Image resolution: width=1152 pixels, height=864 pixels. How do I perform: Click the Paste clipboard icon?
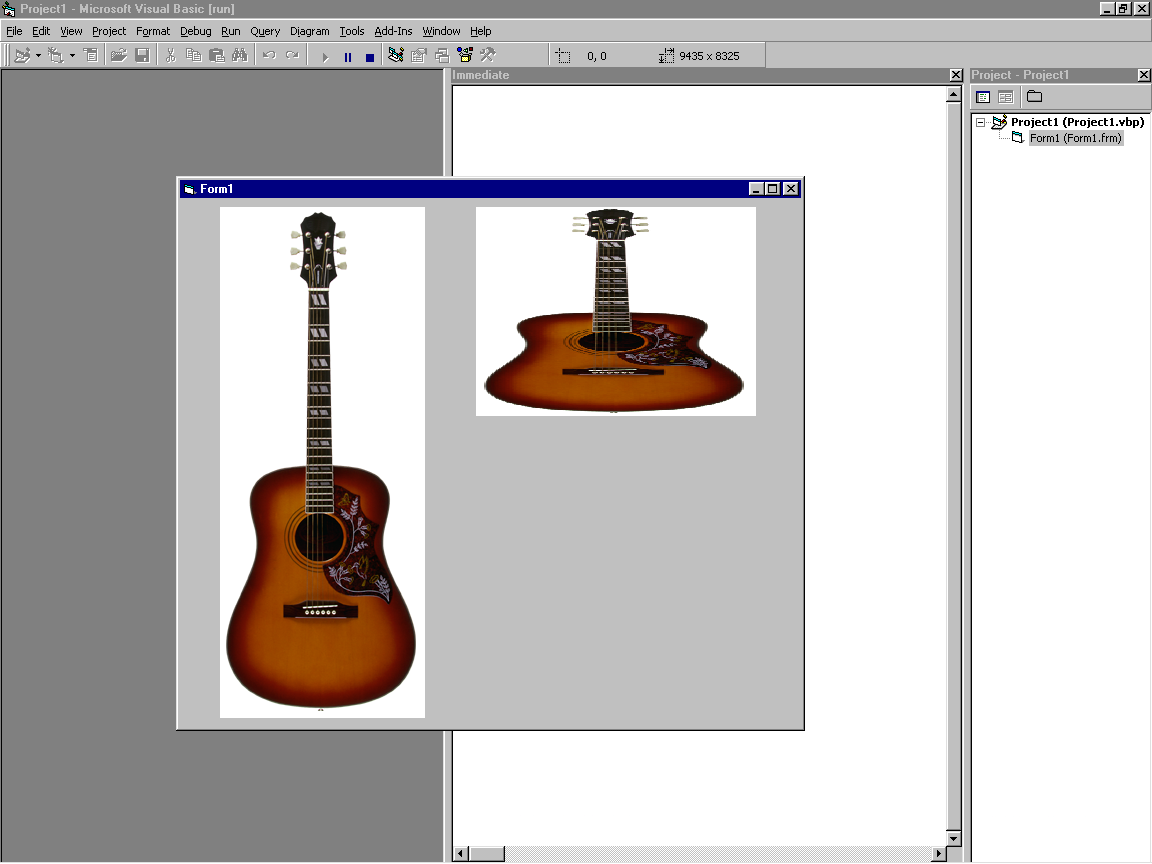pos(217,55)
